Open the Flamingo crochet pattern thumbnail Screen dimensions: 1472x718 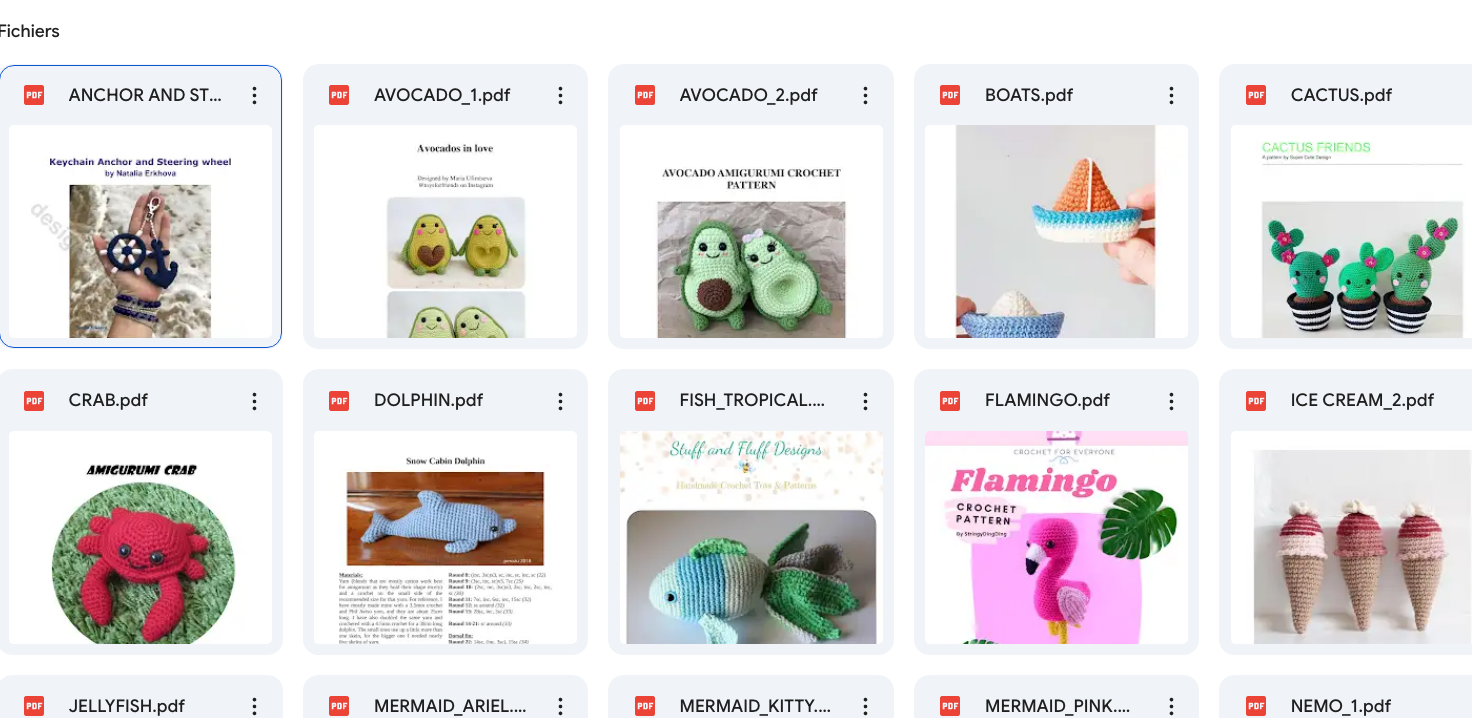click(x=1056, y=537)
